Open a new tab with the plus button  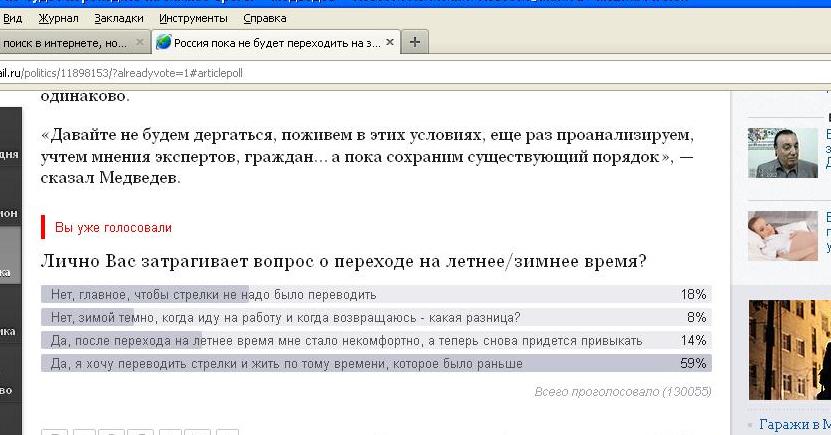coord(415,42)
